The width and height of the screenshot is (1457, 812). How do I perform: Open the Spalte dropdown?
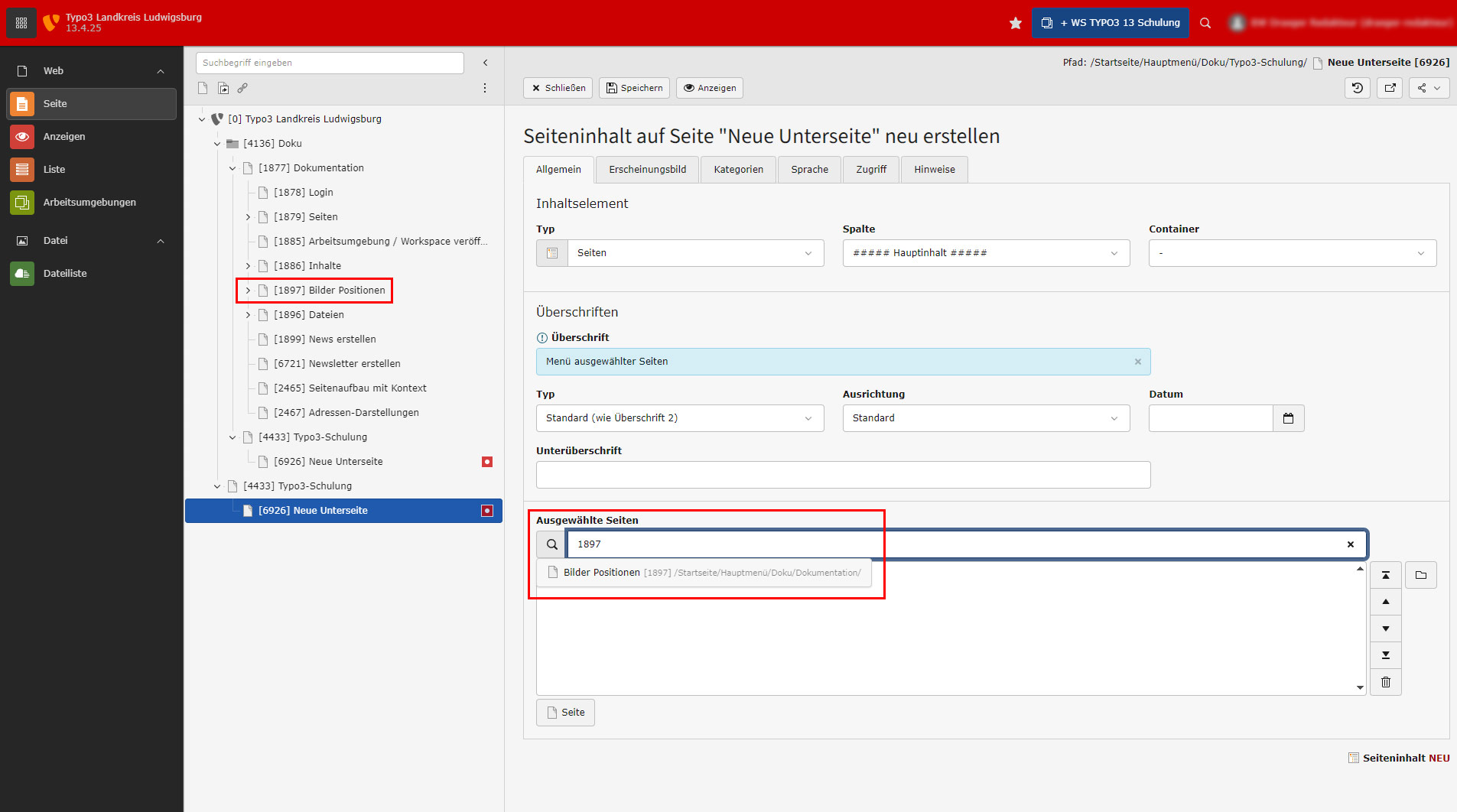(985, 253)
